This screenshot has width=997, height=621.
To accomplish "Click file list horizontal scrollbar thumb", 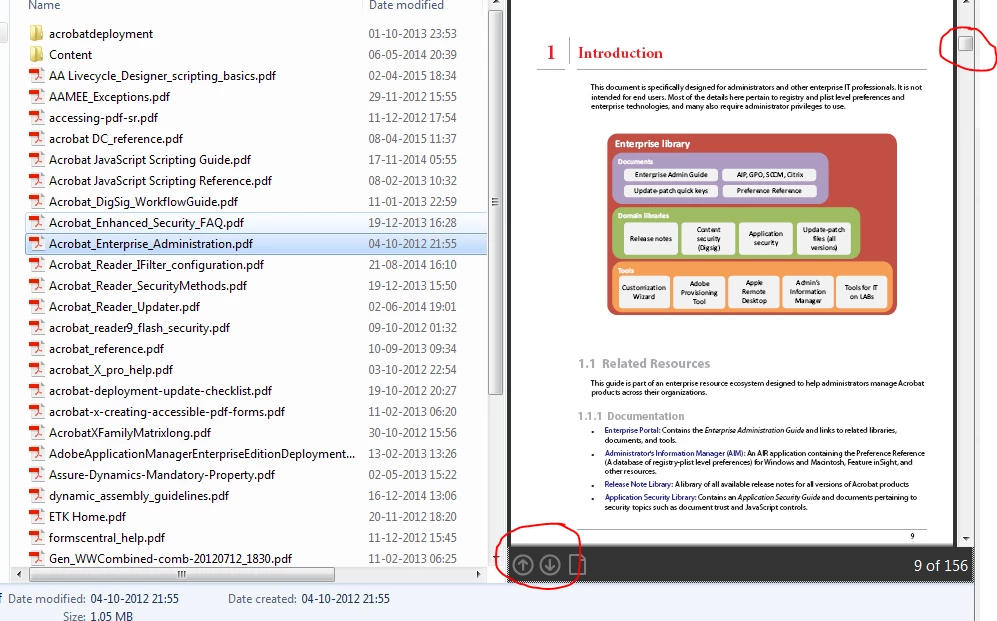I will (182, 574).
